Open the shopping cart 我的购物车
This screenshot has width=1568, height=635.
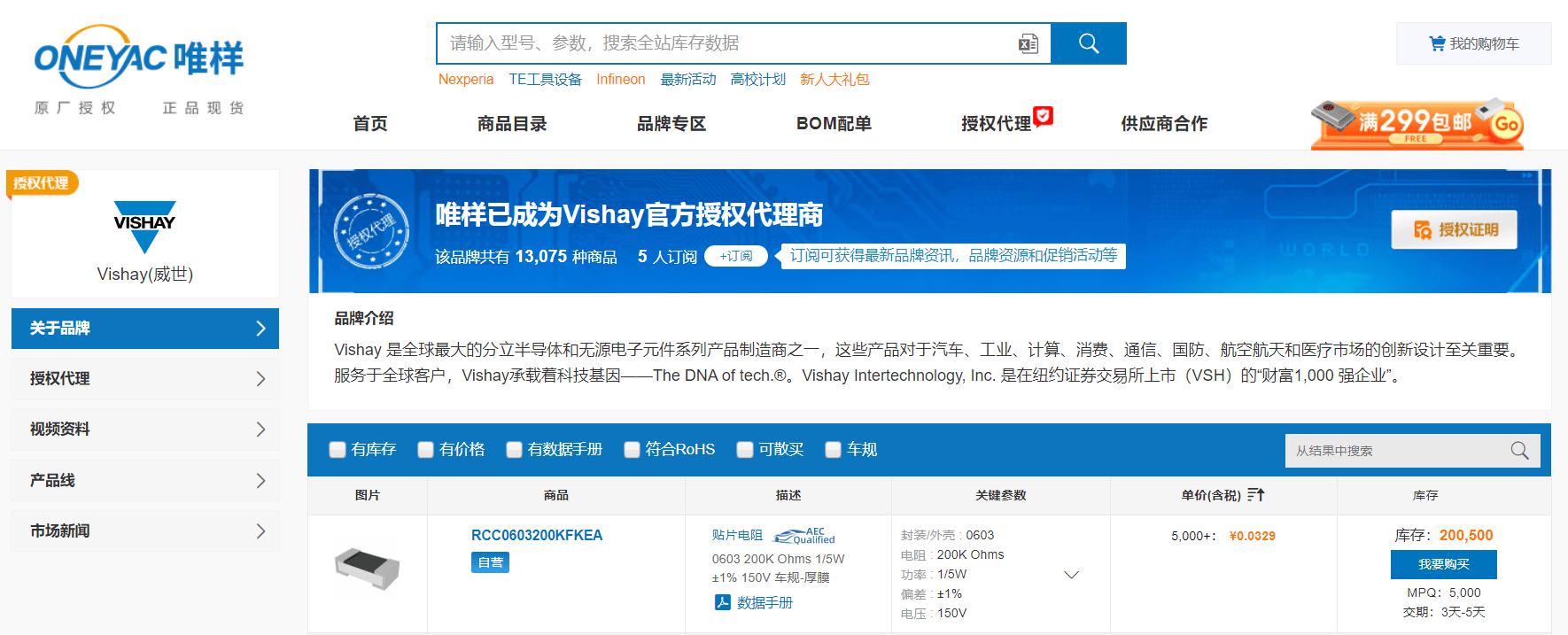click(1473, 43)
